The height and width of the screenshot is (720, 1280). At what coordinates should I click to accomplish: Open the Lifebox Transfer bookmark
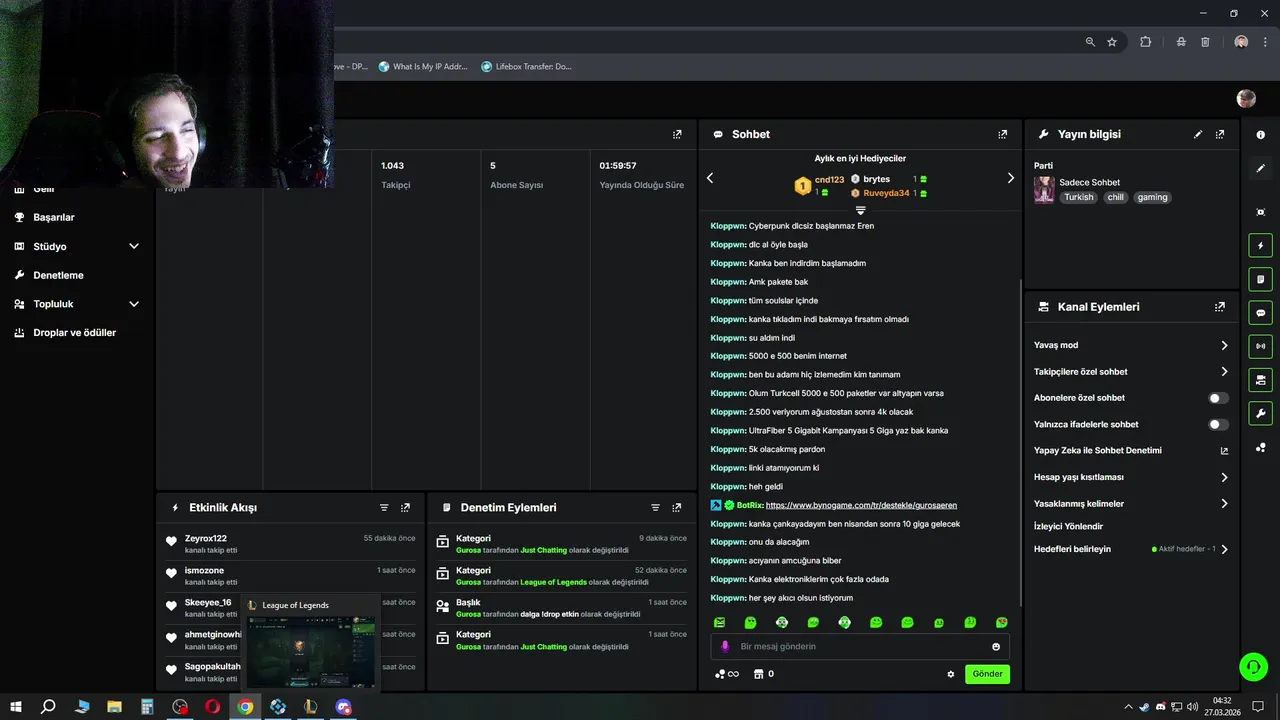click(526, 67)
